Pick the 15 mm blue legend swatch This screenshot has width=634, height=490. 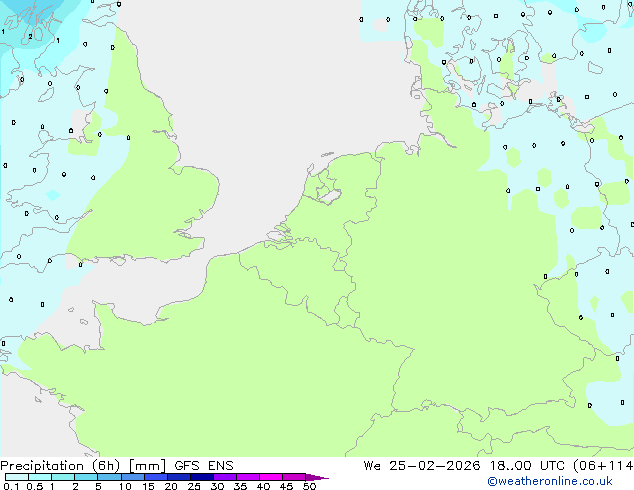pos(155,477)
